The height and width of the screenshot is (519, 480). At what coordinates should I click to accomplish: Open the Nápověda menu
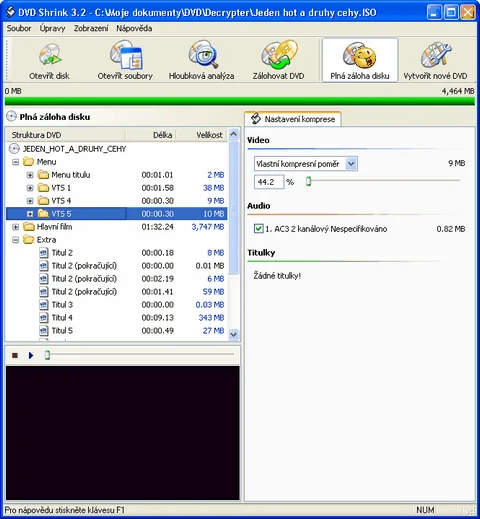[134, 28]
